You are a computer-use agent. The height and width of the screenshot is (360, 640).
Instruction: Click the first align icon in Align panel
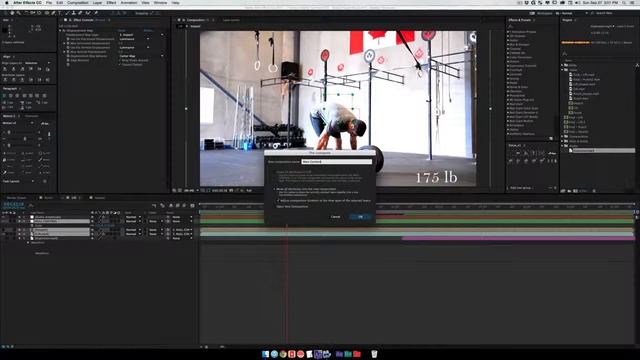pyautogui.click(x=5, y=69)
